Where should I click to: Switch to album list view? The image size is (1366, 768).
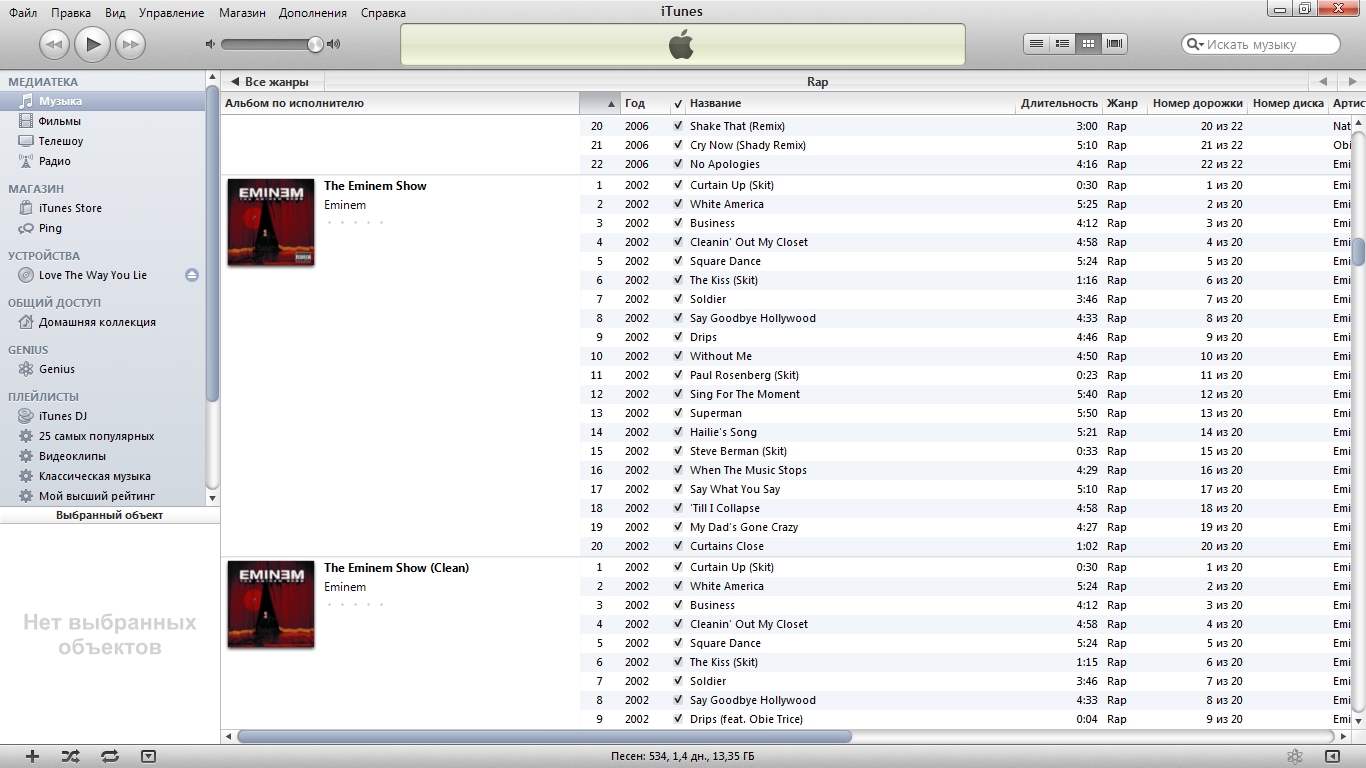(1063, 43)
